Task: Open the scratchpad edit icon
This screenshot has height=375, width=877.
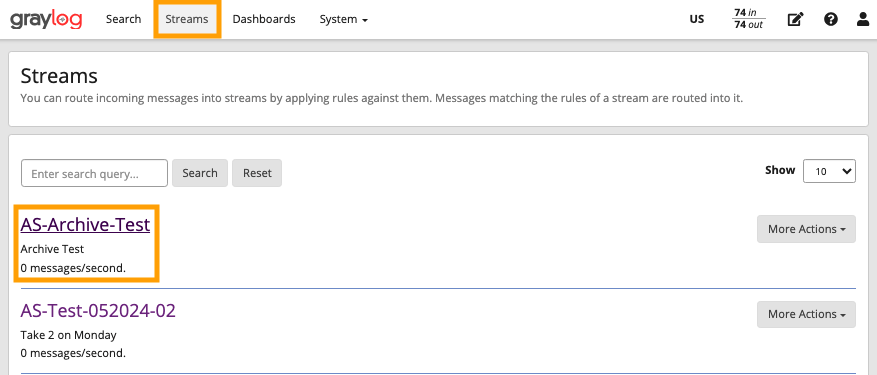Action: coord(795,20)
